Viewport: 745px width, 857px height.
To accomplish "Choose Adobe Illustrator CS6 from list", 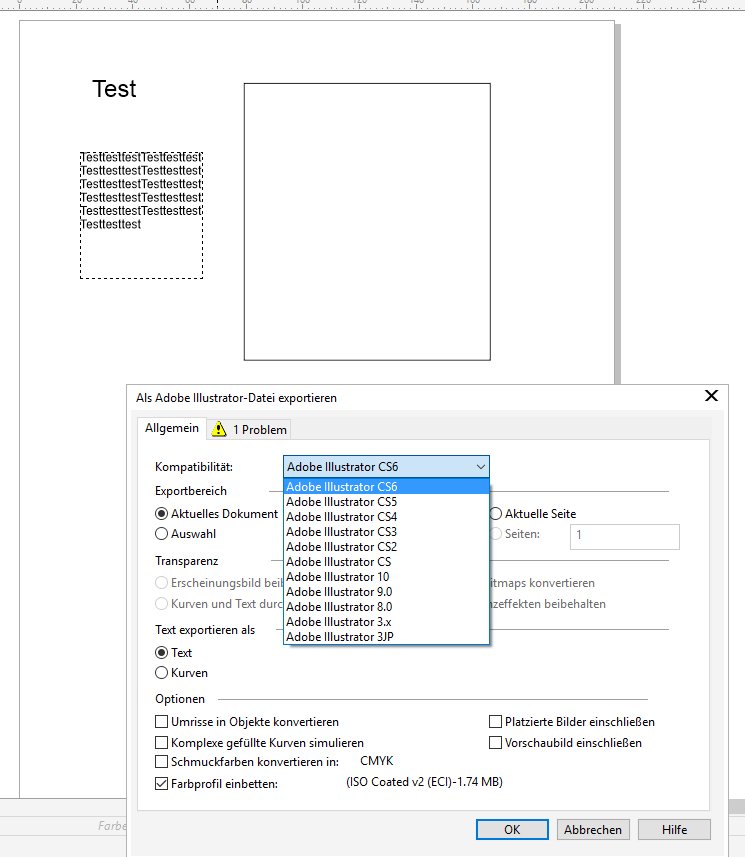I will coord(386,486).
